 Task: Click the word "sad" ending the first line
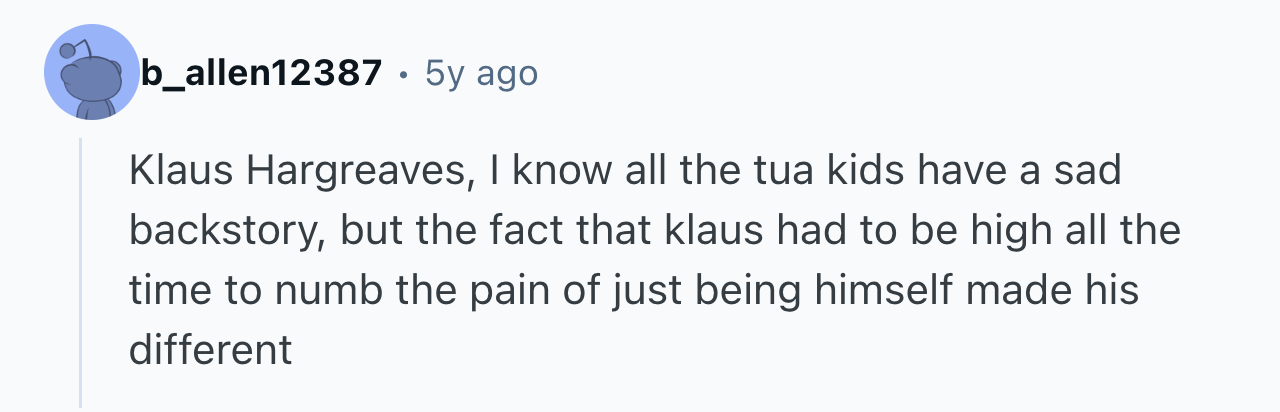click(1089, 171)
